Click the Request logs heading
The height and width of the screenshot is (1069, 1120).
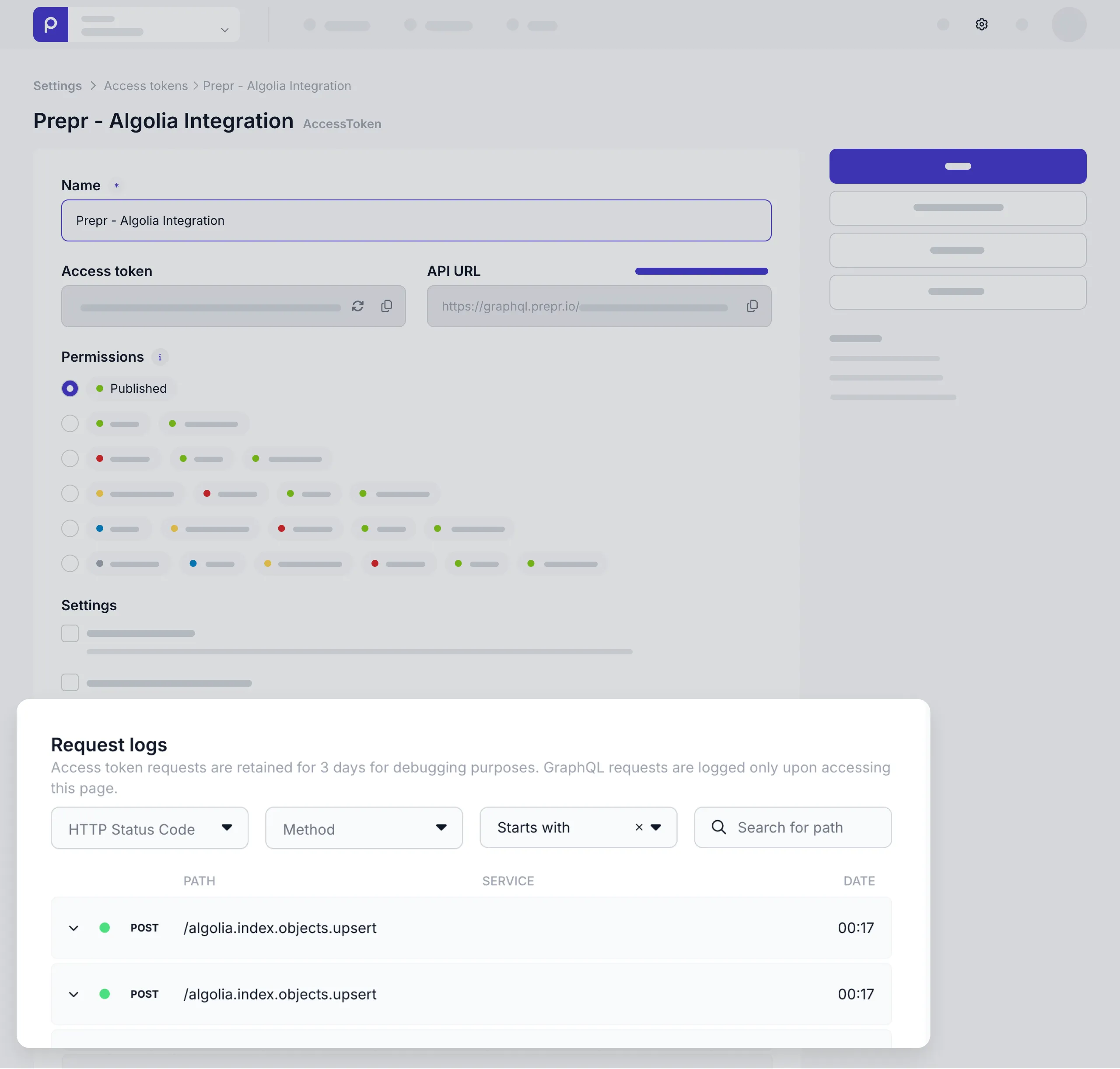coord(109,745)
